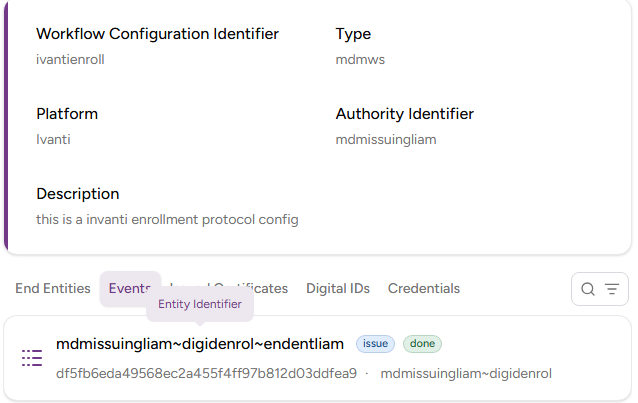Open entity mdmissuingliam~digidenrol~endentliam

tap(200, 344)
